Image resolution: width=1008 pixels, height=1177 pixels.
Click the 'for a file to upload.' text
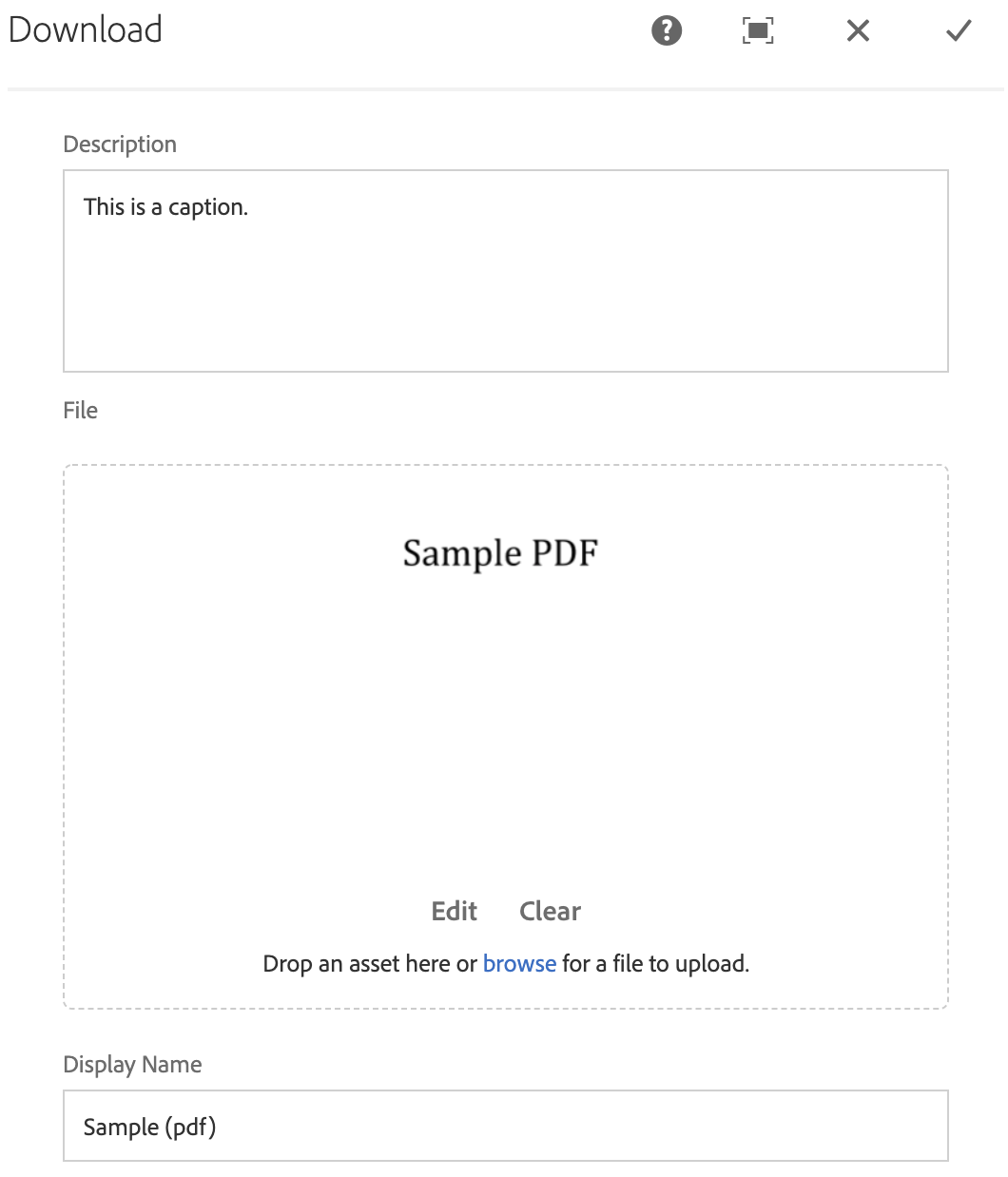[x=656, y=964]
